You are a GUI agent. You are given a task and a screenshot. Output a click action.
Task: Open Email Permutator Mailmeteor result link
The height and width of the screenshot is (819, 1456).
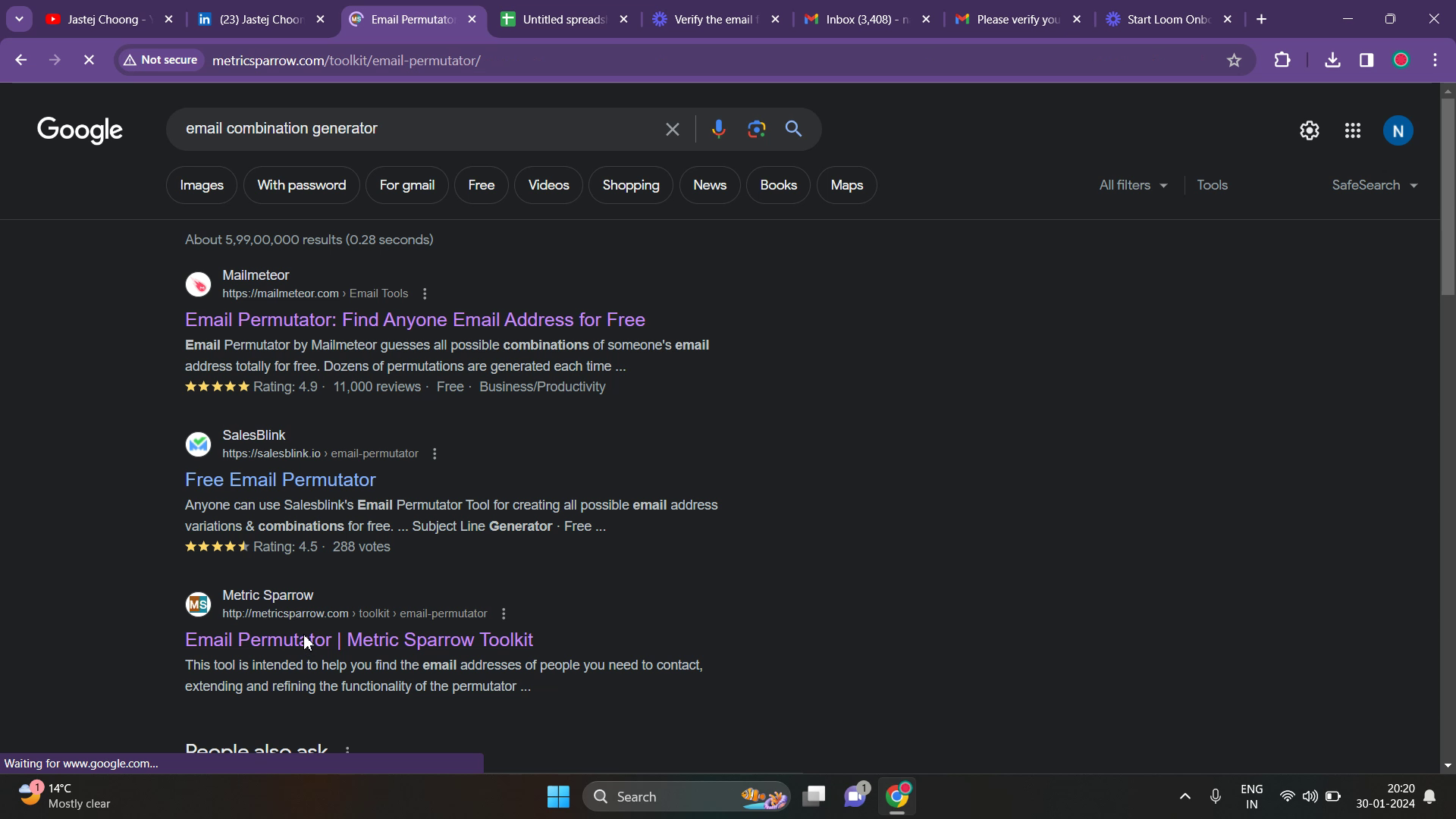tap(415, 320)
